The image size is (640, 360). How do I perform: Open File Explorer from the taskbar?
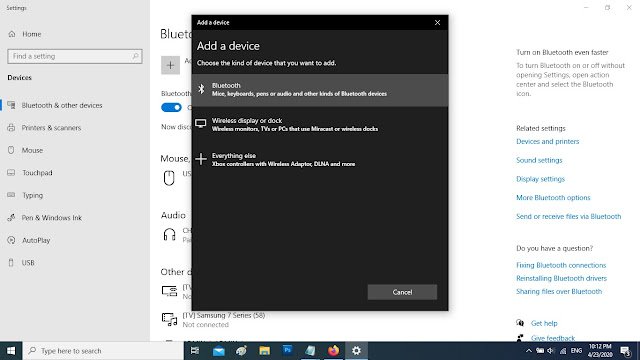tap(264, 351)
